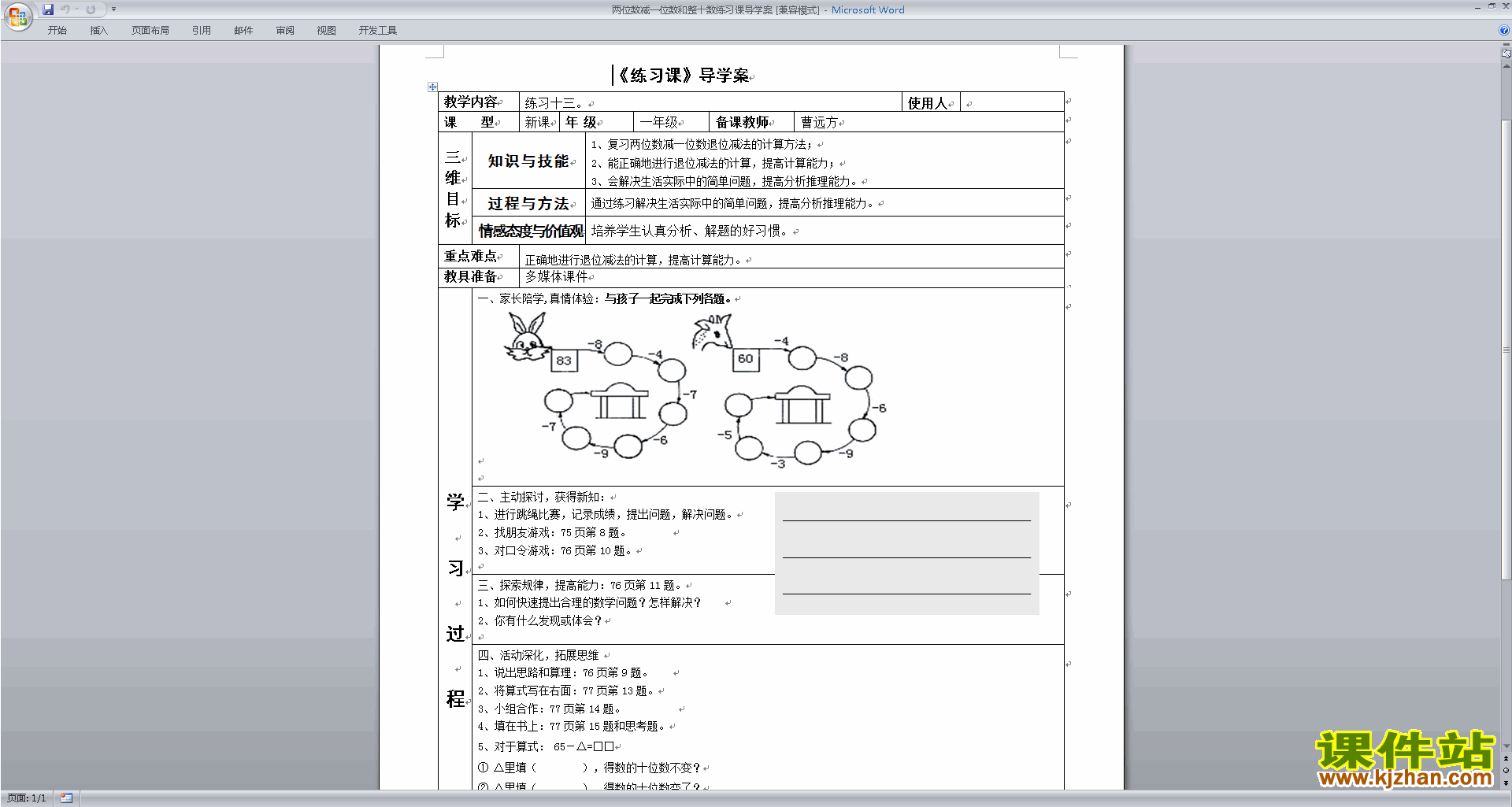The height and width of the screenshot is (807, 1512).
Task: Restore down the Word window
Action: coord(1491,7)
